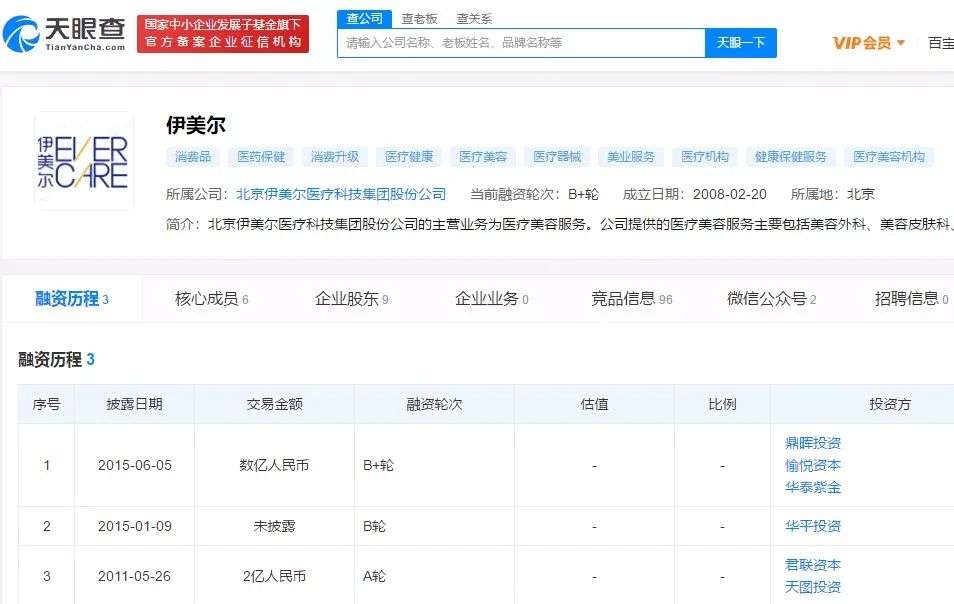Image resolution: width=954 pixels, height=604 pixels.
Task: Select the 美业服务 tag
Action: point(631,157)
